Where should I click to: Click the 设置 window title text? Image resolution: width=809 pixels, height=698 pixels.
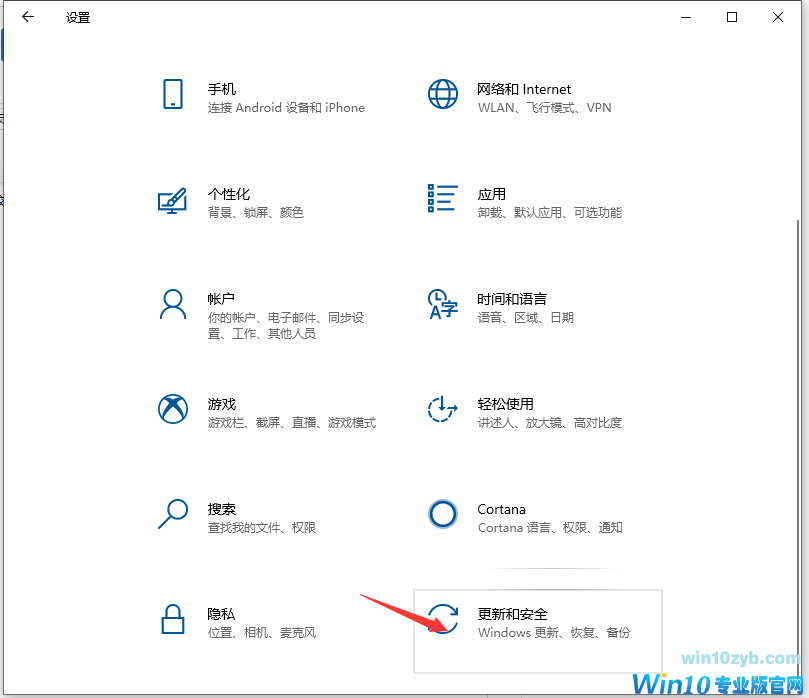point(77,16)
